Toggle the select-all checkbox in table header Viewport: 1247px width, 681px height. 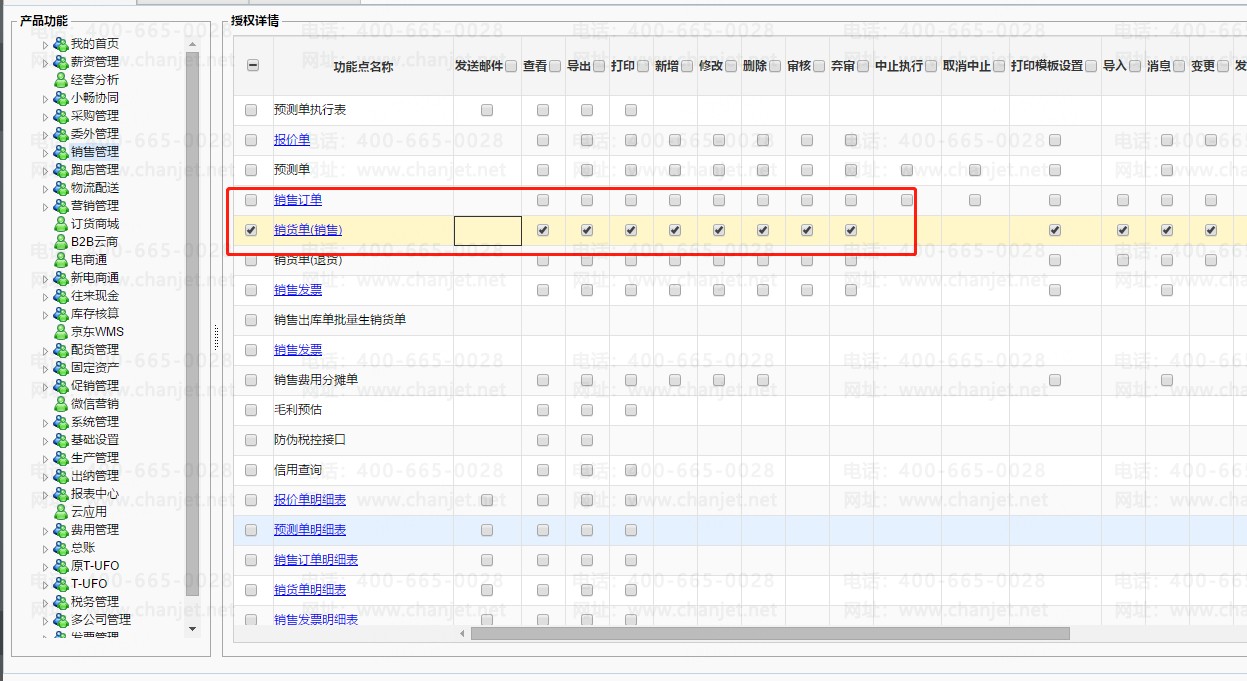pos(252,66)
